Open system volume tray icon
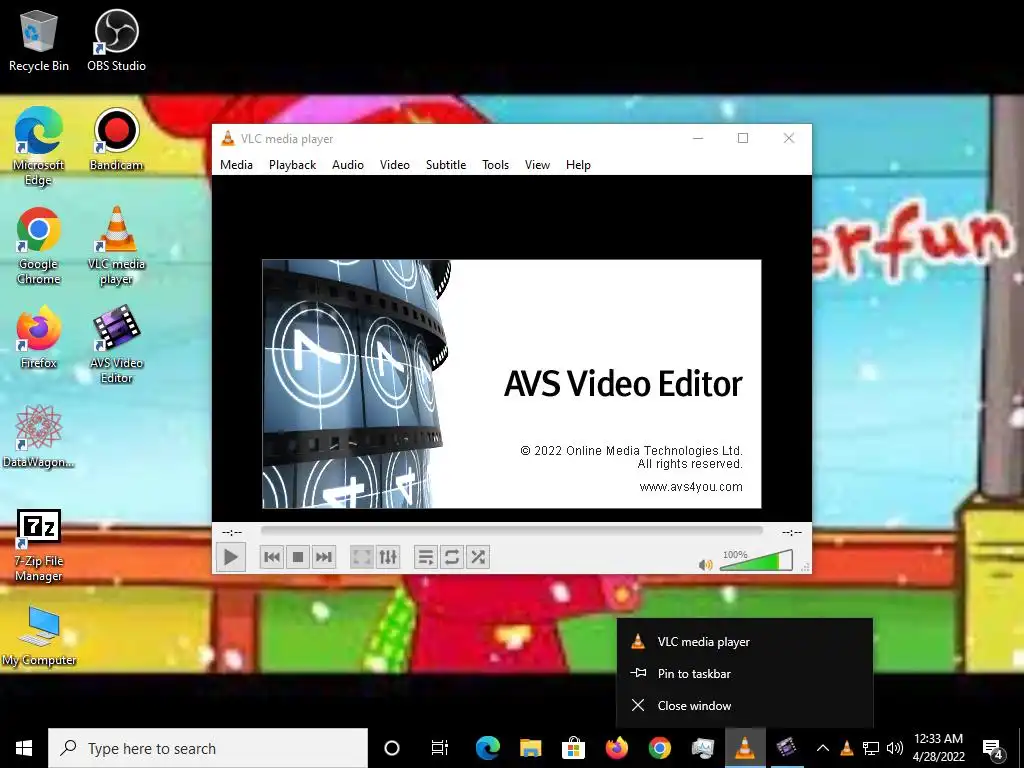Image resolution: width=1024 pixels, height=768 pixels. point(895,748)
